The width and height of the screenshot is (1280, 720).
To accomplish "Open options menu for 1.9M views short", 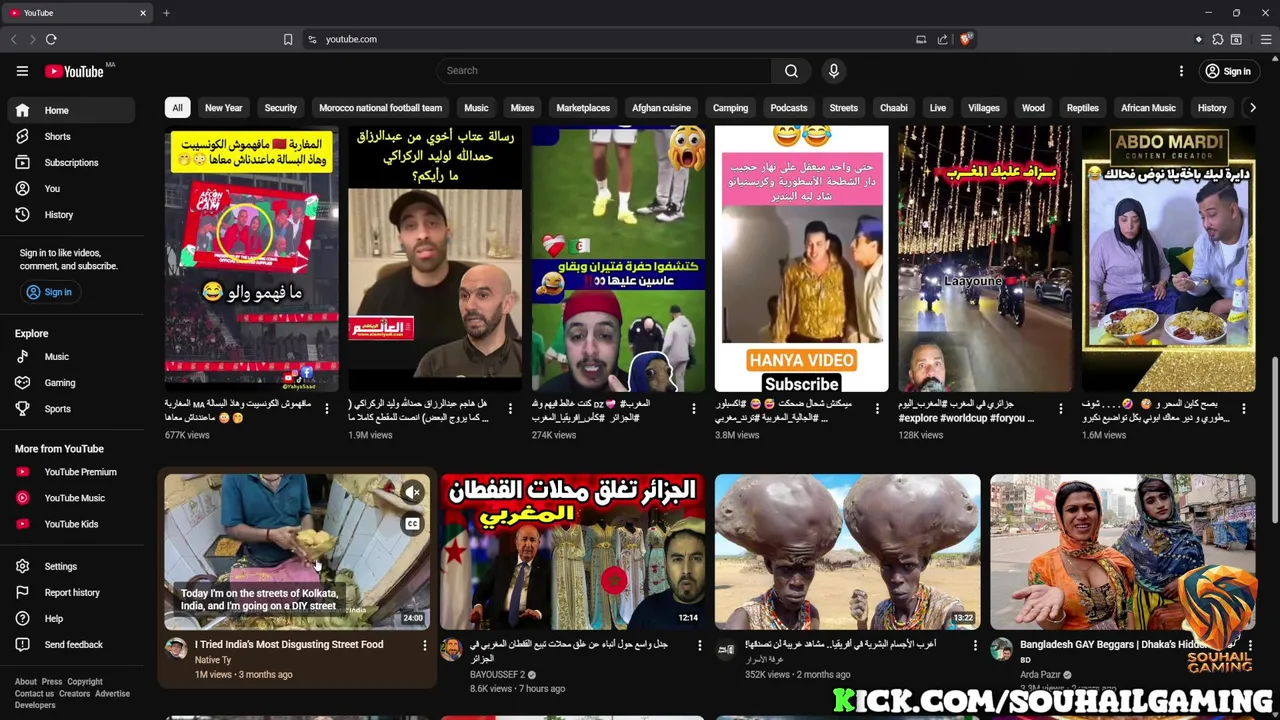I will 510,408.
